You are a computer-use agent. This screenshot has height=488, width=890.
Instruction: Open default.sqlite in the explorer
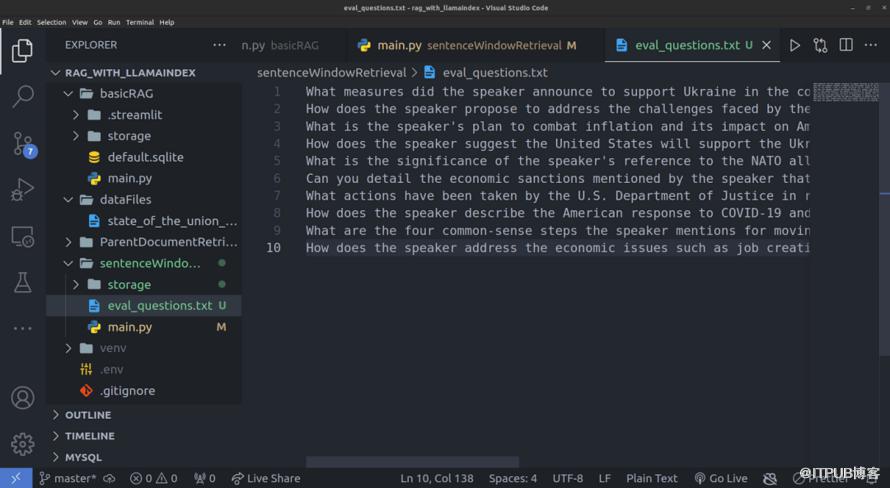click(x=145, y=157)
